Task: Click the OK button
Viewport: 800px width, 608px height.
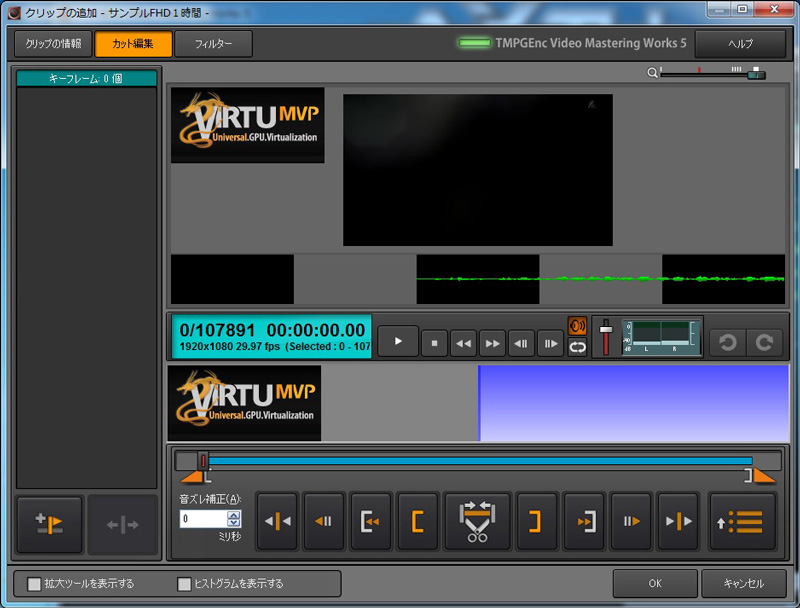Action: point(654,583)
